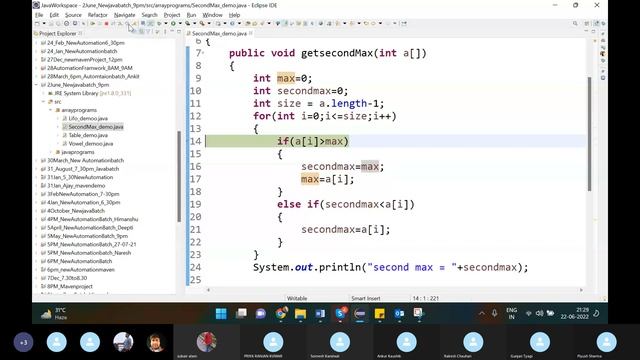Close the SecondMax_demo.java editor tab
The height and width of the screenshot is (360, 640).
251,33
